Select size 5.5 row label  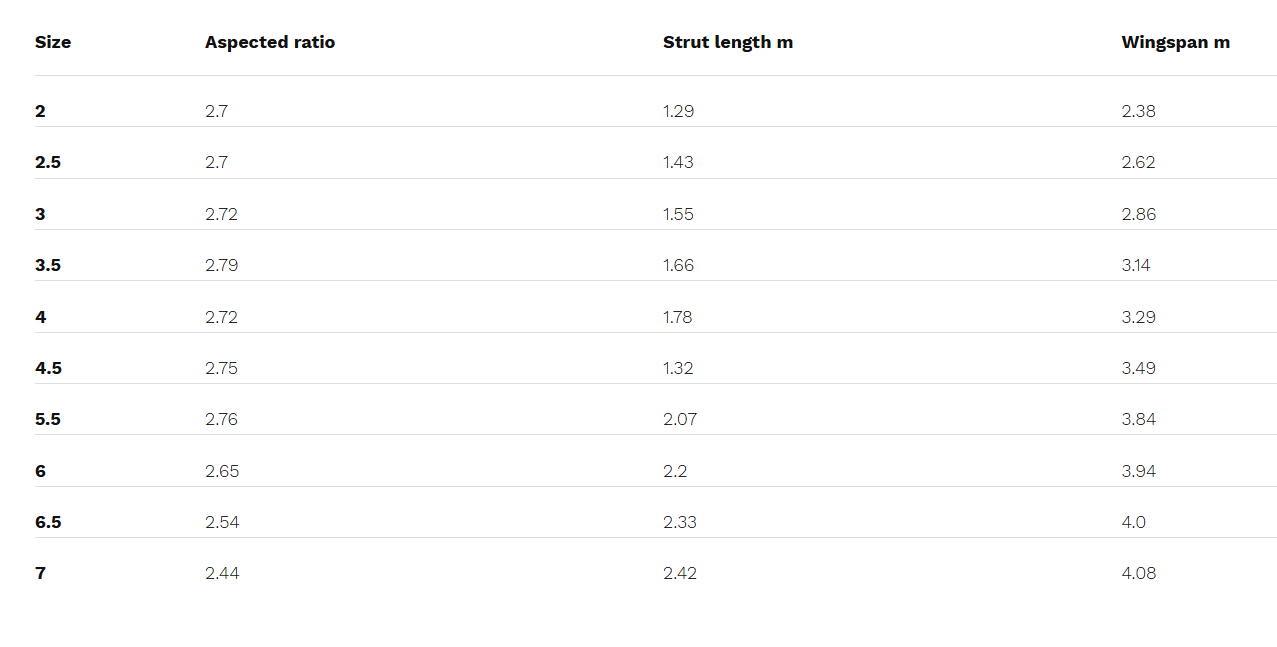[x=48, y=419]
